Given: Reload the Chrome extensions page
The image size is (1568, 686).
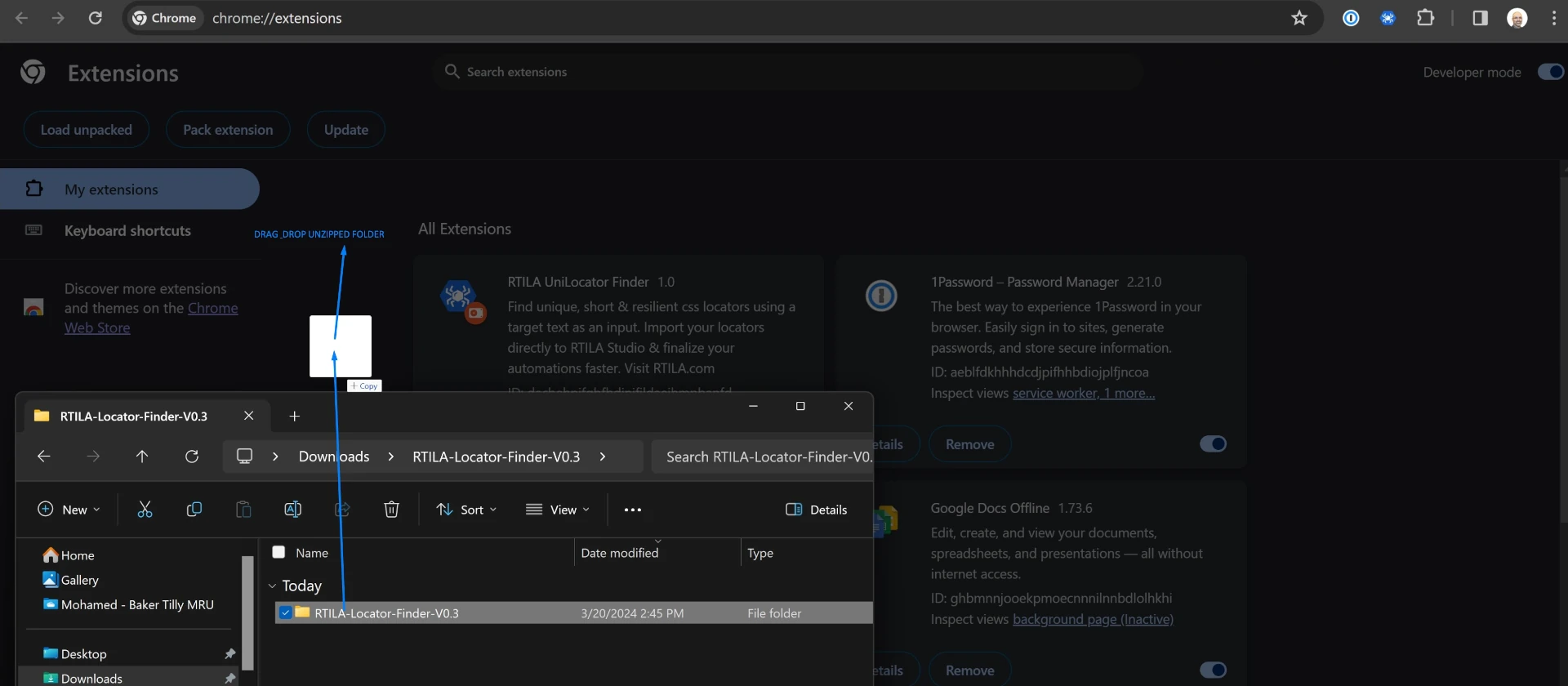Looking at the screenshot, I should click(96, 18).
